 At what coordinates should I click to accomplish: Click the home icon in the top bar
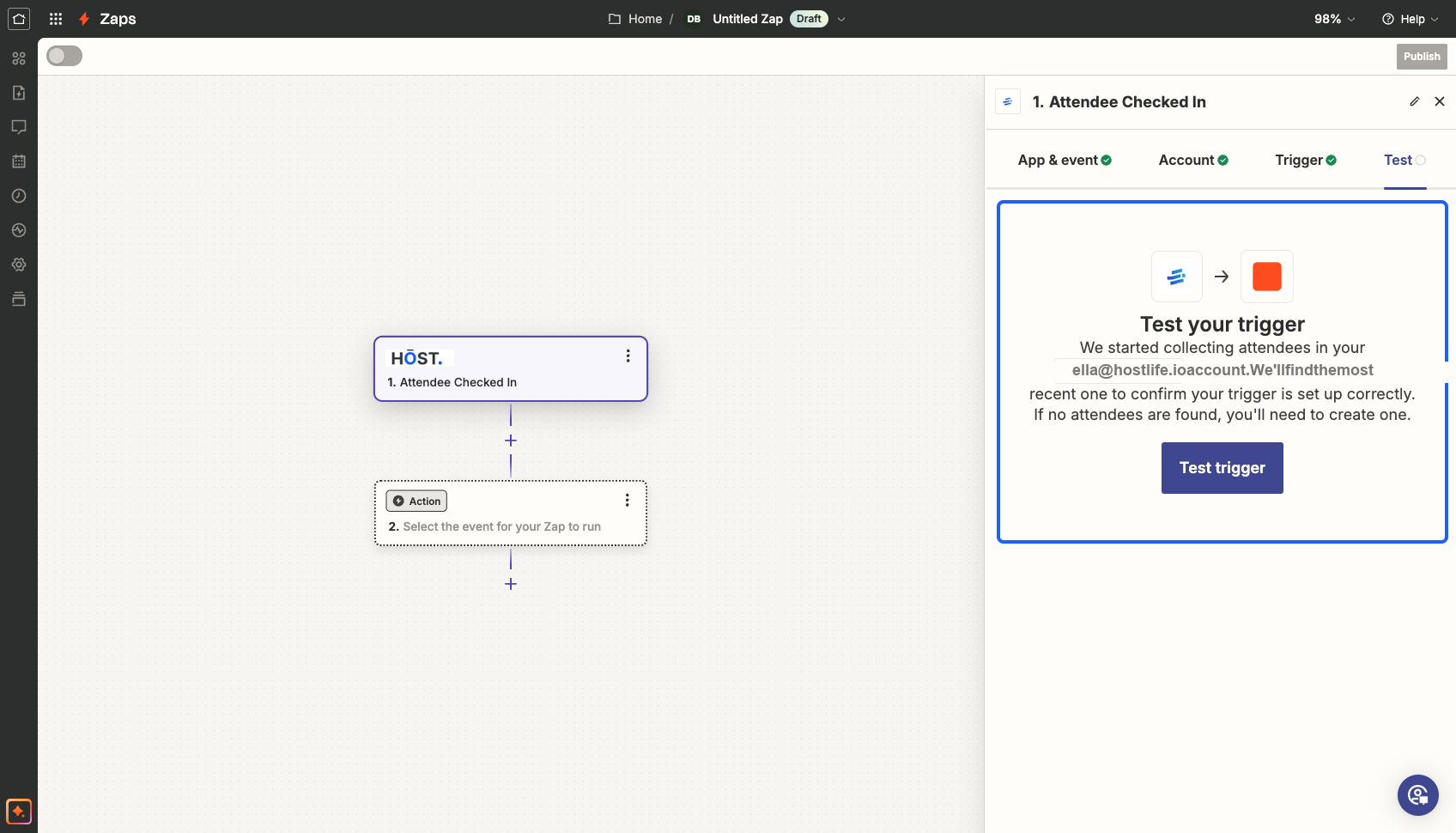19,19
